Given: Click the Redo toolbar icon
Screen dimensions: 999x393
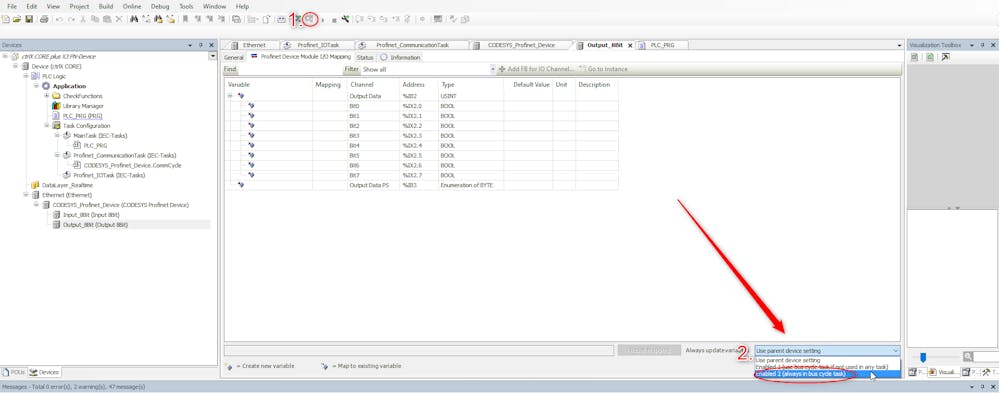Looking at the screenshot, I should point(71,19).
